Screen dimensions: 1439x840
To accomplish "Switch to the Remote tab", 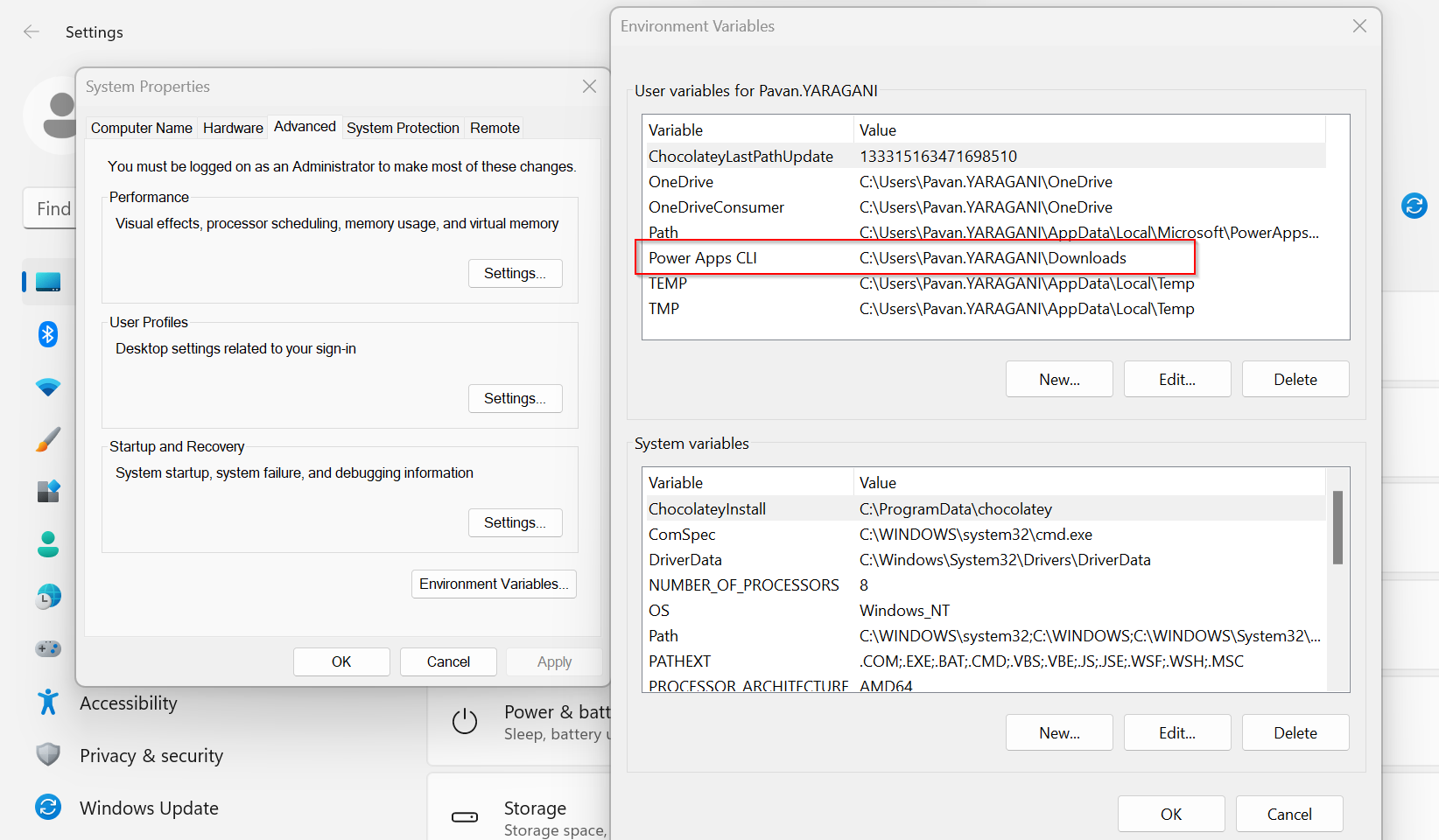I will pyautogui.click(x=495, y=128).
